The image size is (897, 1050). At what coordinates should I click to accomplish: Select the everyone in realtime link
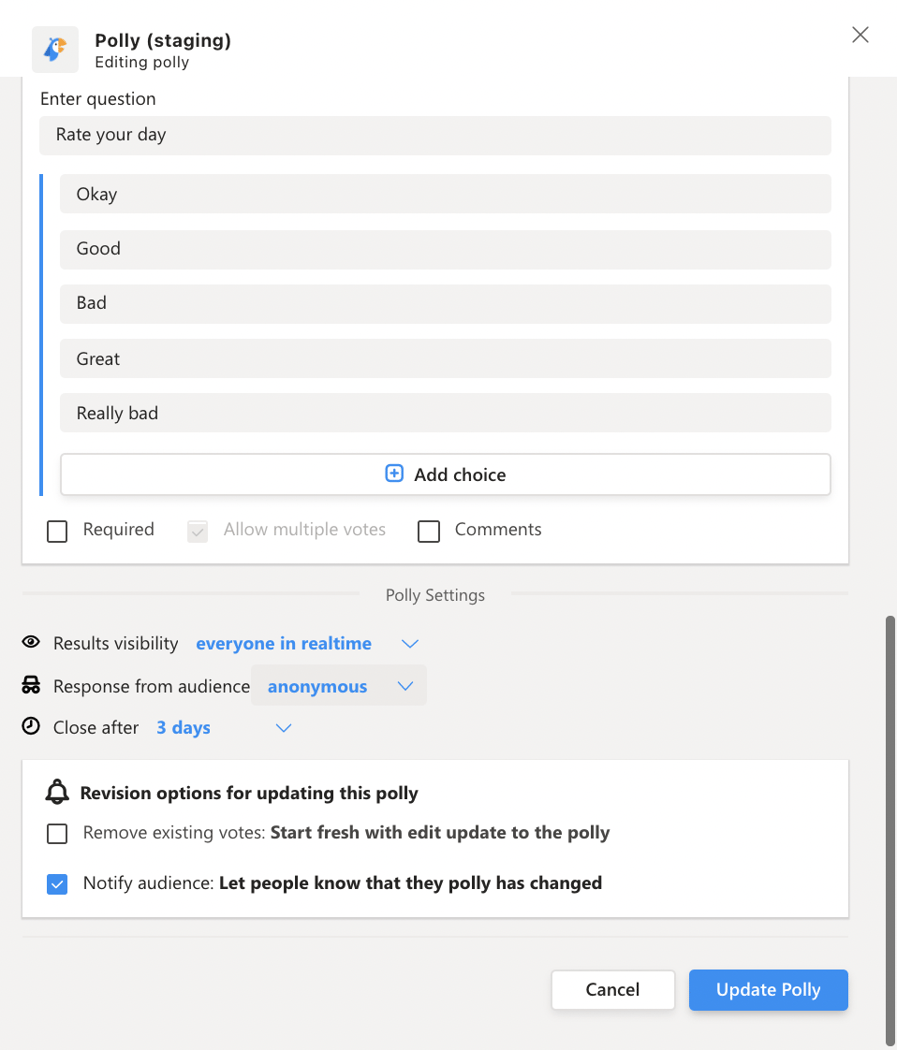[x=283, y=643]
